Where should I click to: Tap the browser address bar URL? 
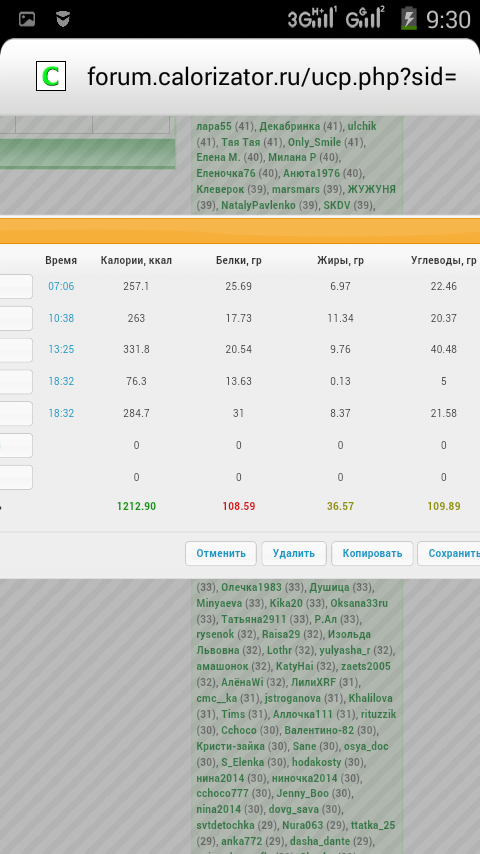tap(271, 77)
